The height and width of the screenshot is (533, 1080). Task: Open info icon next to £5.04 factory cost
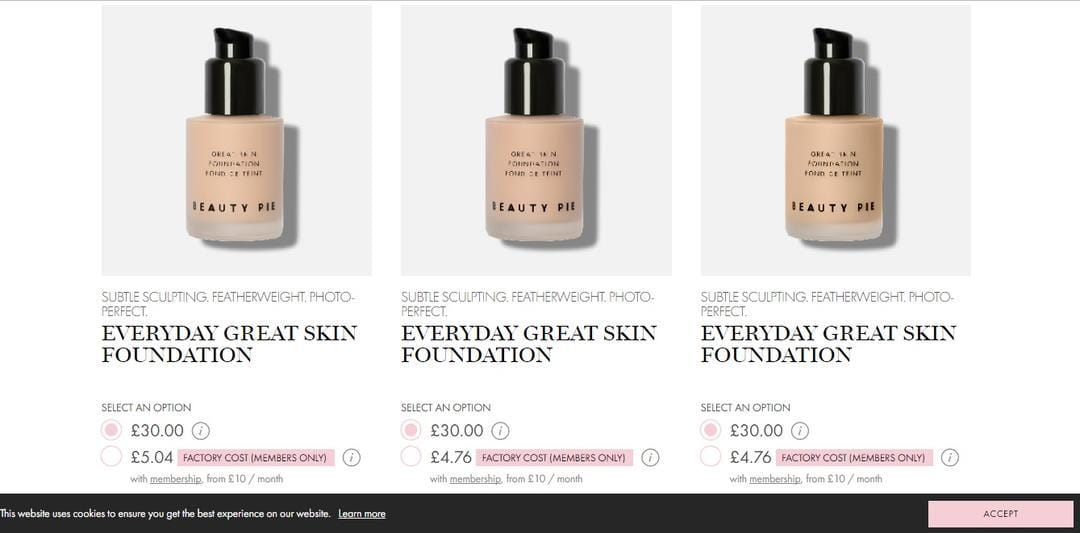[x=351, y=457]
